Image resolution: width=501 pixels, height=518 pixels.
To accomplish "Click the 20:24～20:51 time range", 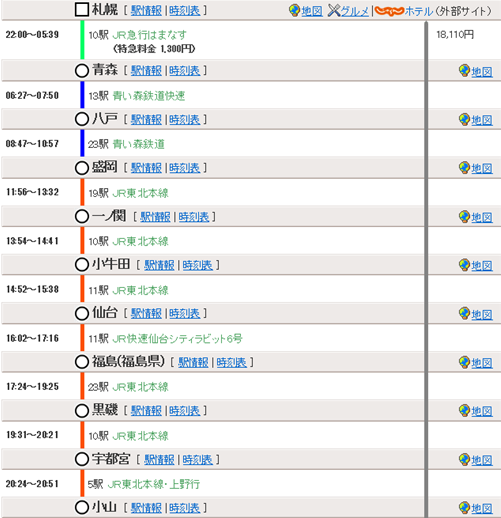I will 32,483.
